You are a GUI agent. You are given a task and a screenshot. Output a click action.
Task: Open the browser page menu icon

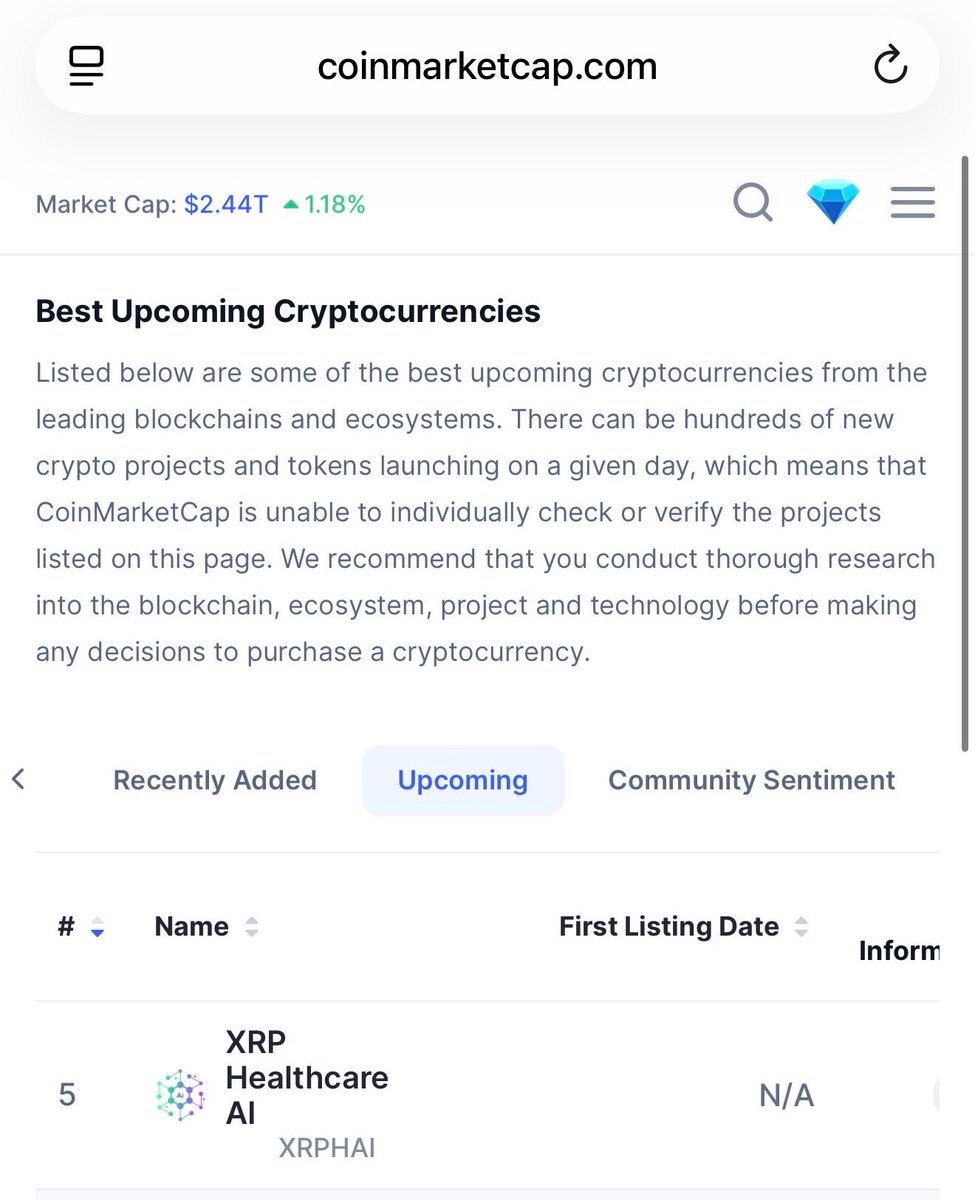point(87,67)
